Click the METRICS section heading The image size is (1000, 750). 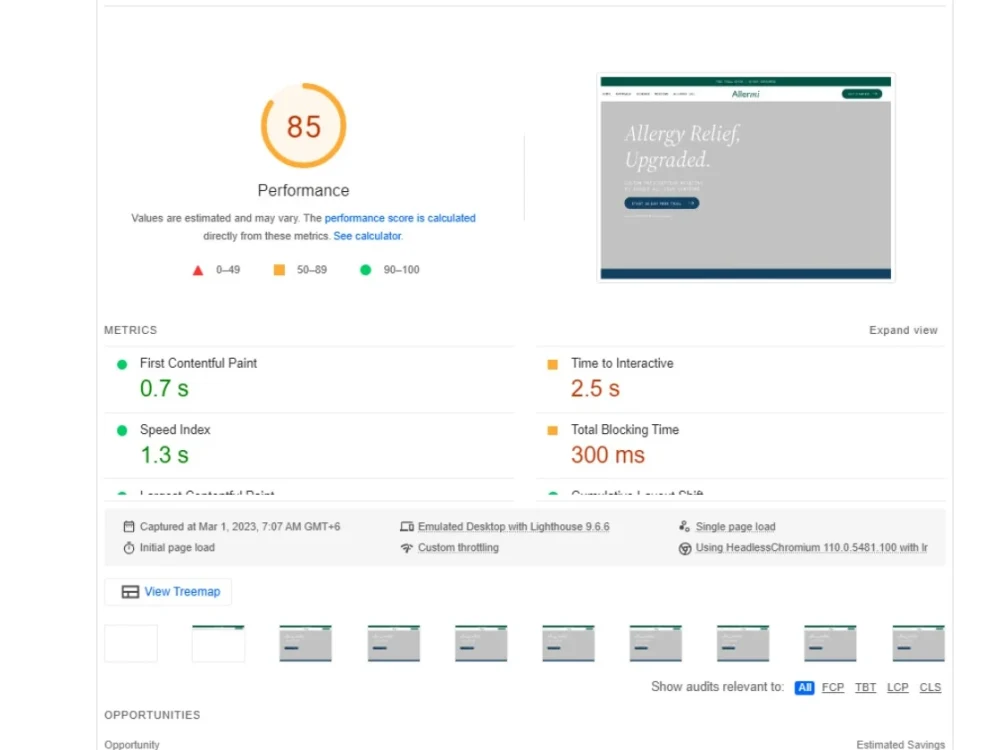[x=130, y=330]
